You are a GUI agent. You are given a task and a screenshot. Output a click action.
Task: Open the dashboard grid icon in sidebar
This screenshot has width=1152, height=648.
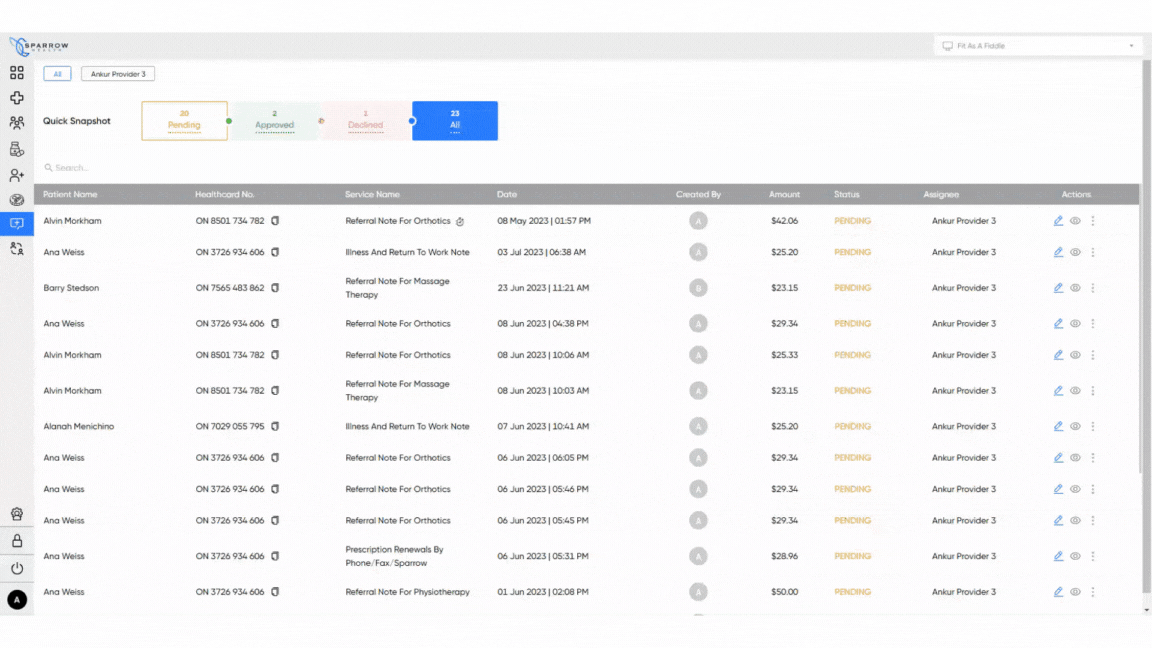coord(17,73)
